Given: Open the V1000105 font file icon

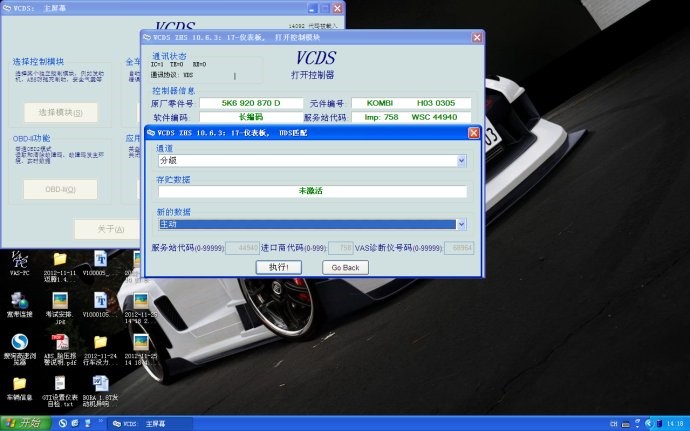Looking at the screenshot, I should (100, 305).
